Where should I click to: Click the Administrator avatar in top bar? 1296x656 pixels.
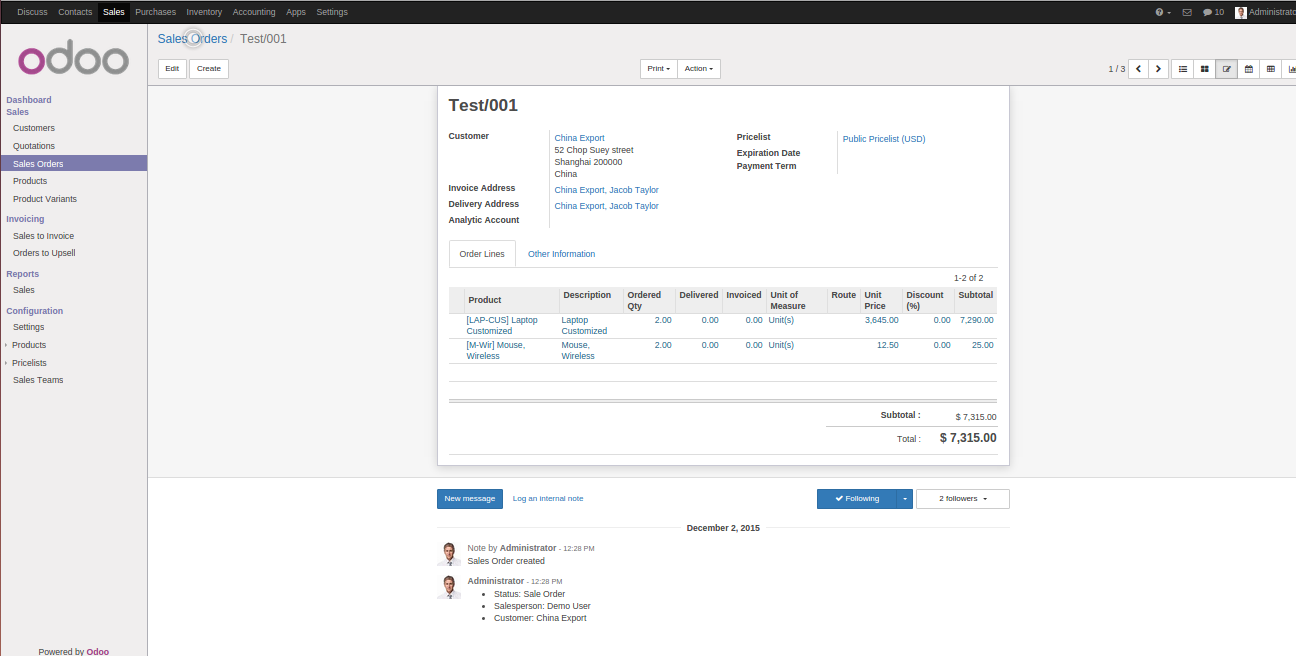click(1241, 12)
